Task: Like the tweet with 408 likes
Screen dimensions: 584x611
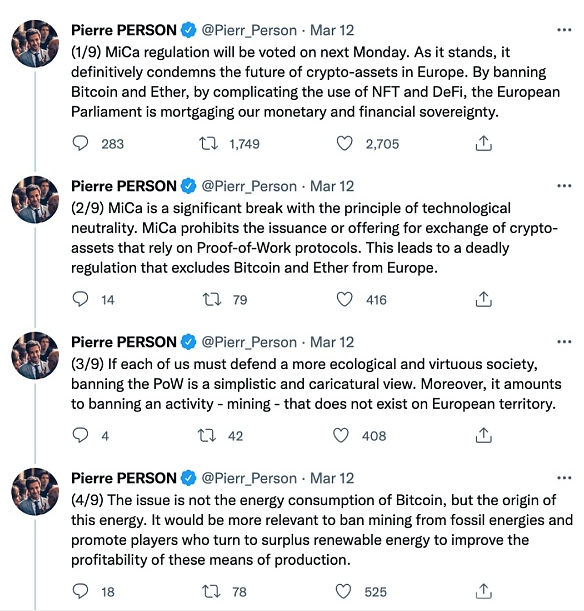Action: click(x=341, y=435)
